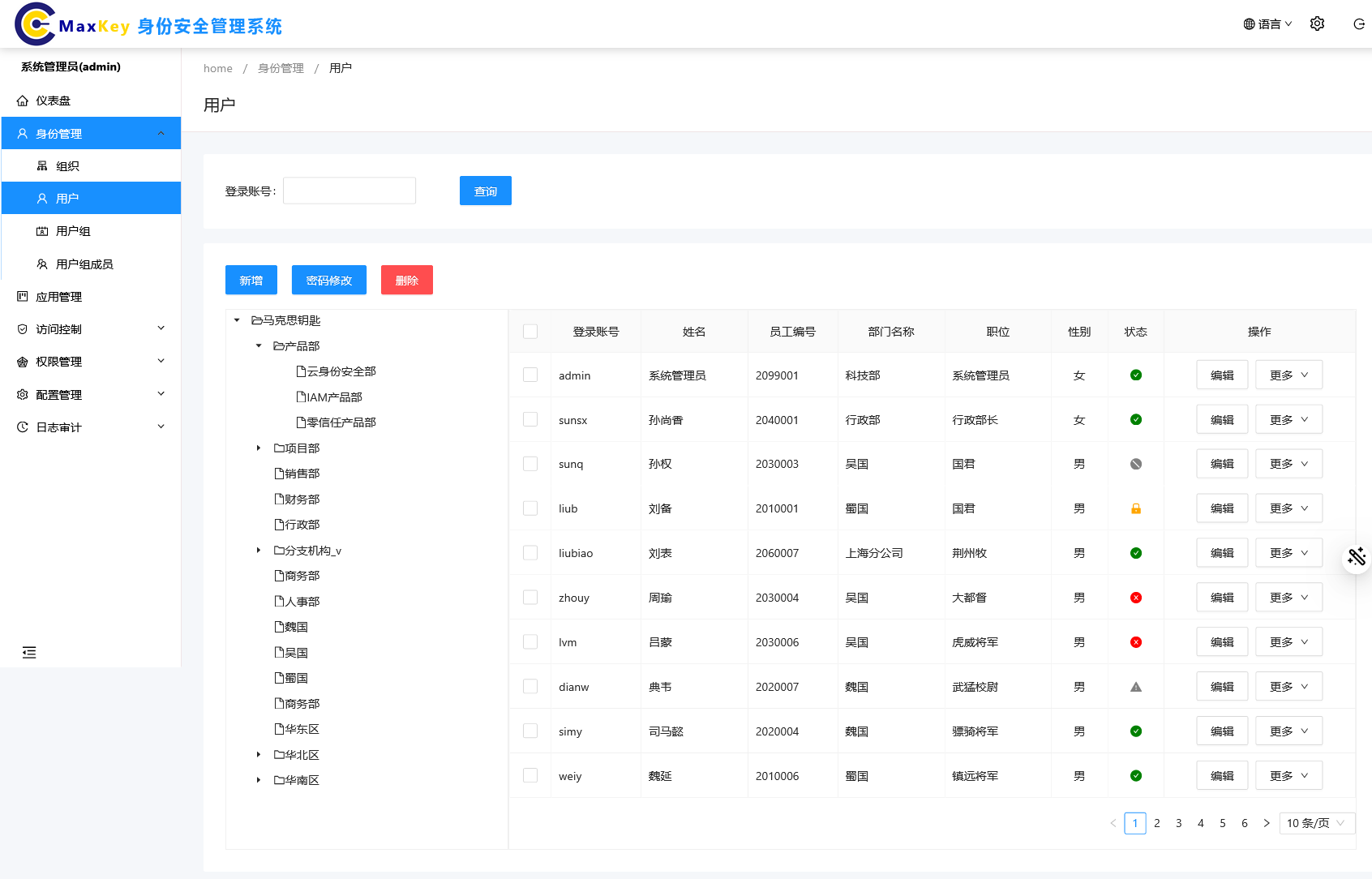Focus the 登录账号 input field
The width and height of the screenshot is (1372, 879).
[x=349, y=191]
